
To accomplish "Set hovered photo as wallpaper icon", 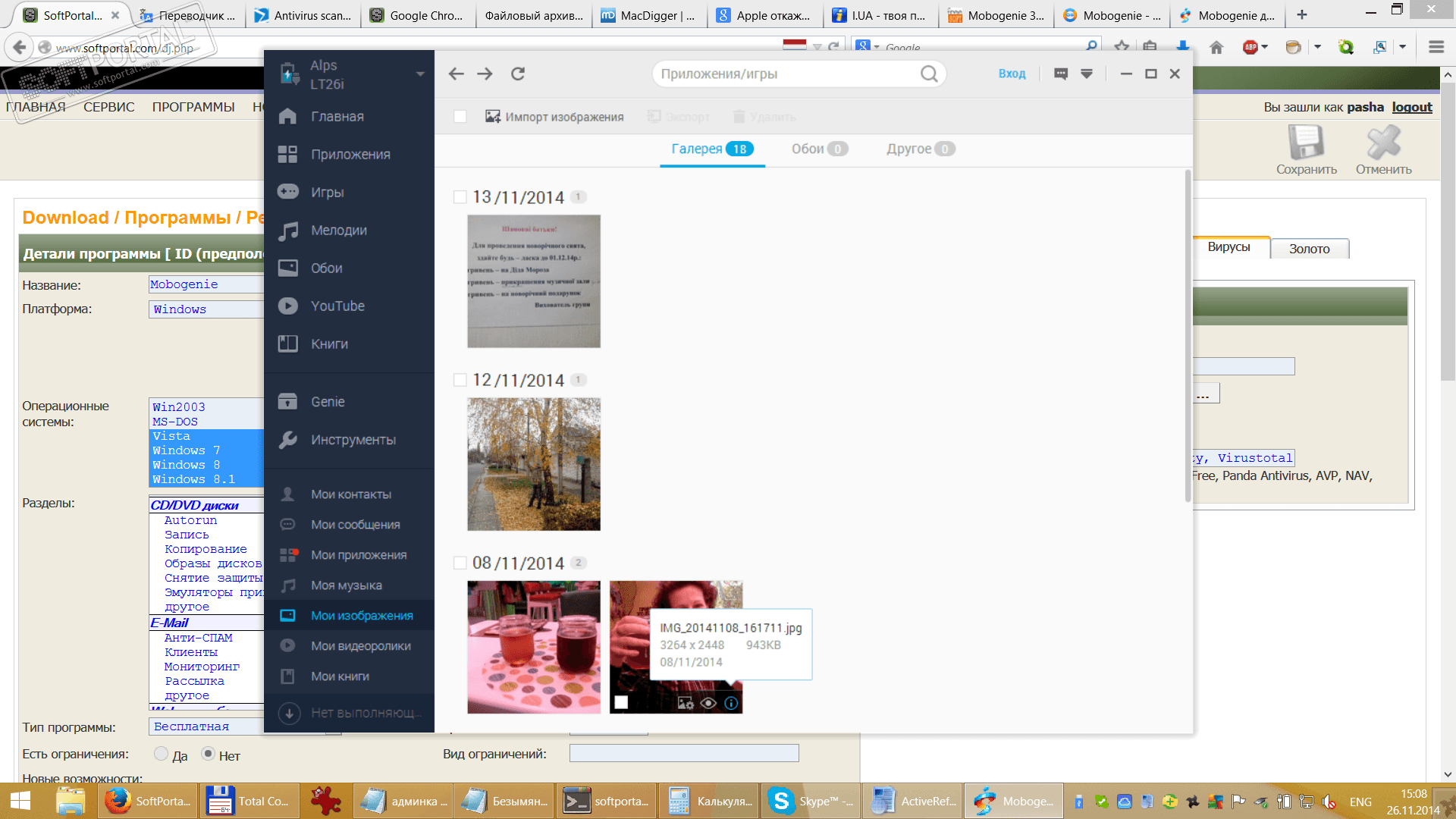I will pyautogui.click(x=685, y=703).
